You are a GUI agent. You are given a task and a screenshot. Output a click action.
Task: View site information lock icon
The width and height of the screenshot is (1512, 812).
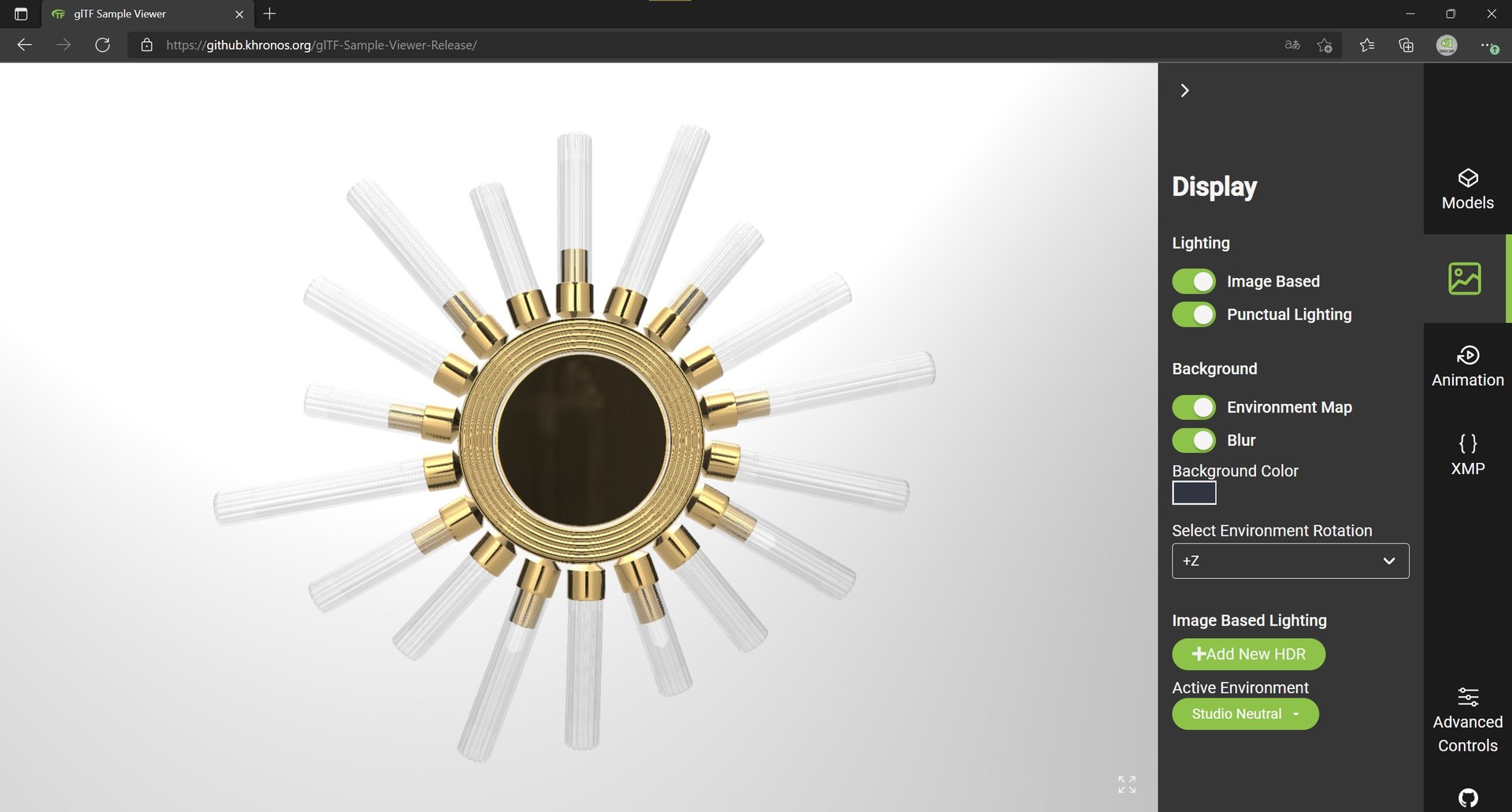point(146,45)
